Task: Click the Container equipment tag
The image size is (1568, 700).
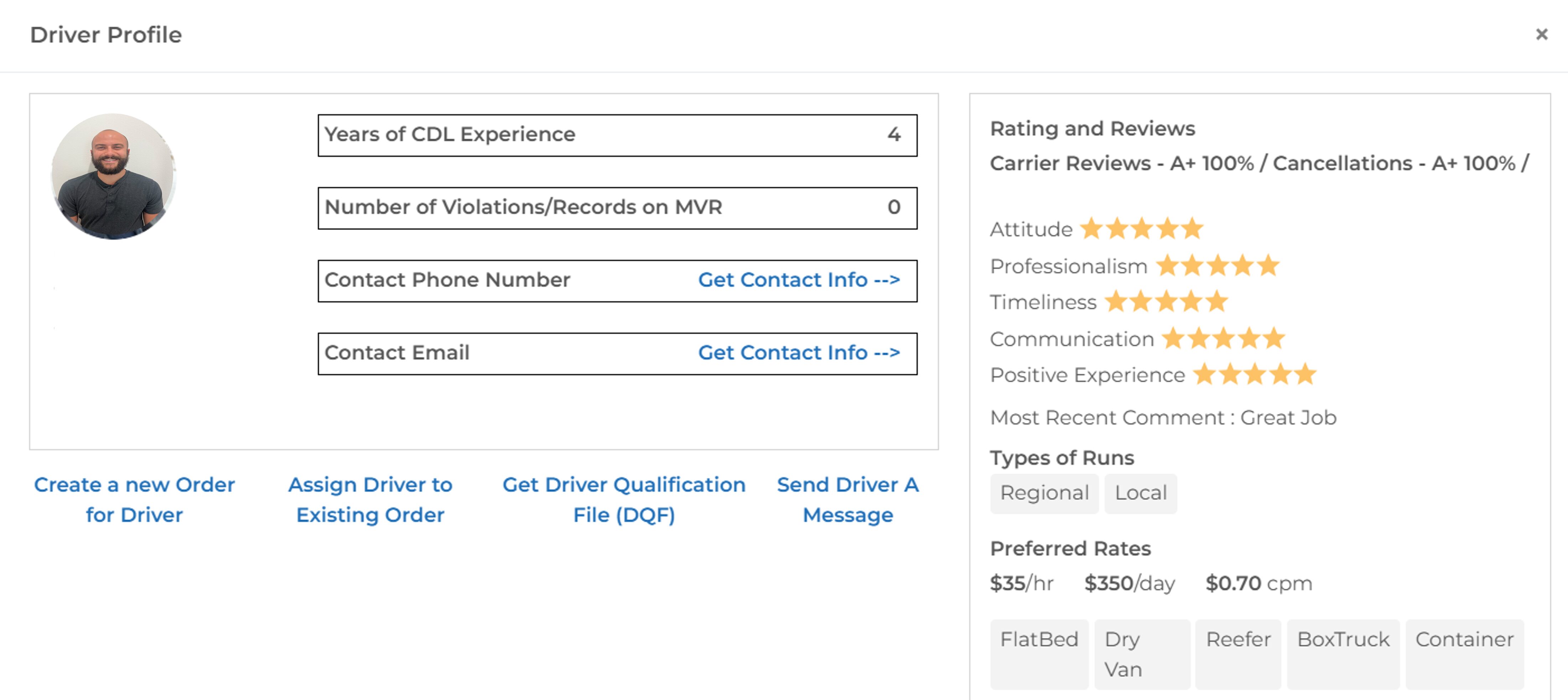Action: [1465, 654]
